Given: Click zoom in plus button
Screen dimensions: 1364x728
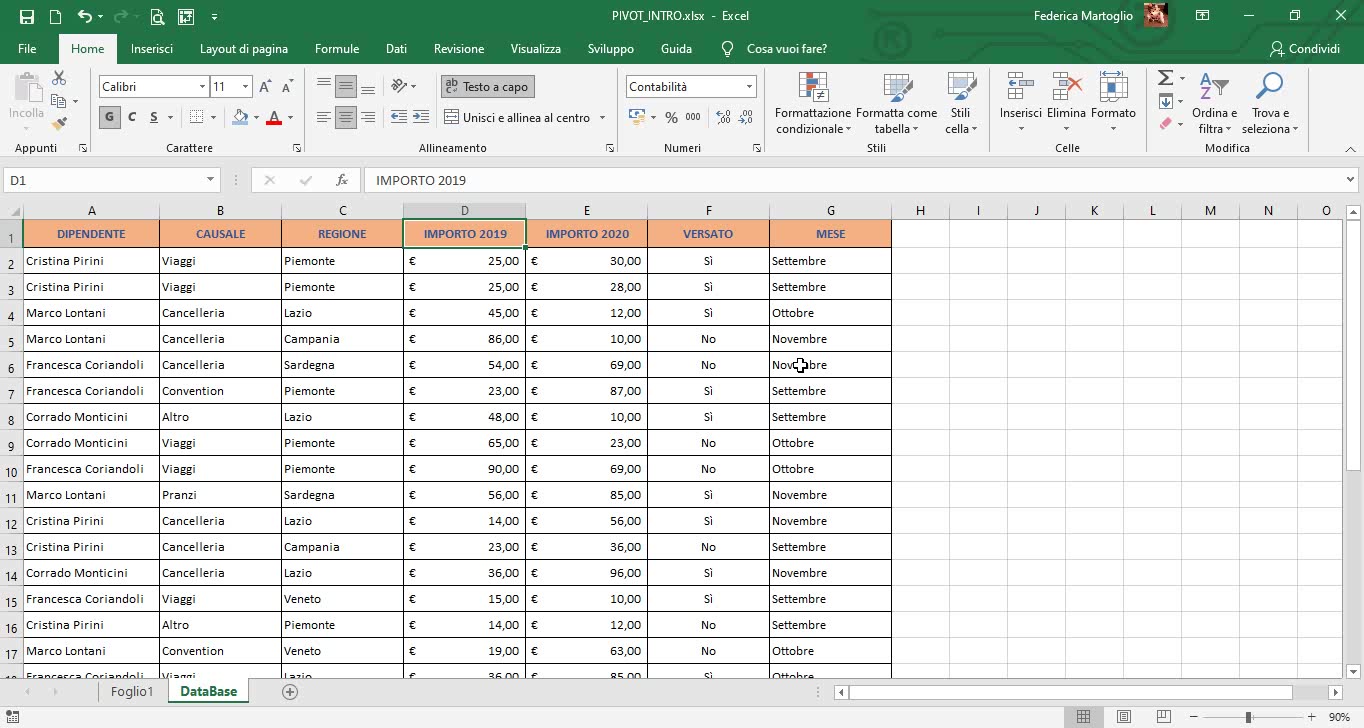Looking at the screenshot, I should [x=1311, y=717].
